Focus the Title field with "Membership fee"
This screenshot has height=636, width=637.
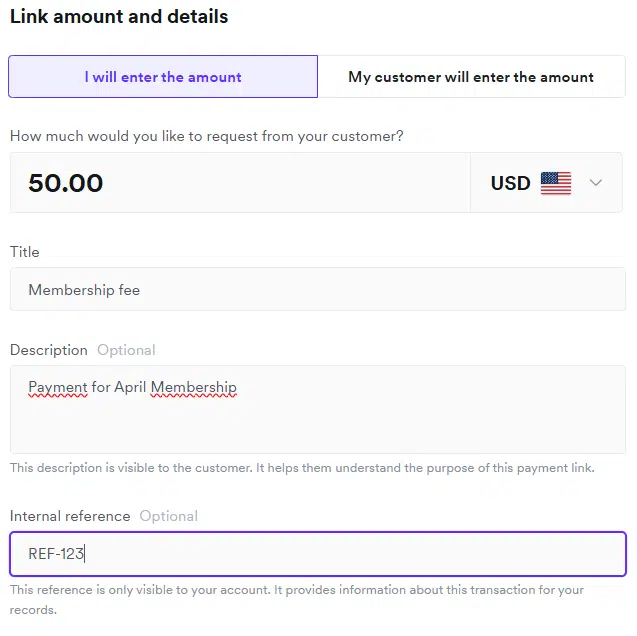(317, 290)
